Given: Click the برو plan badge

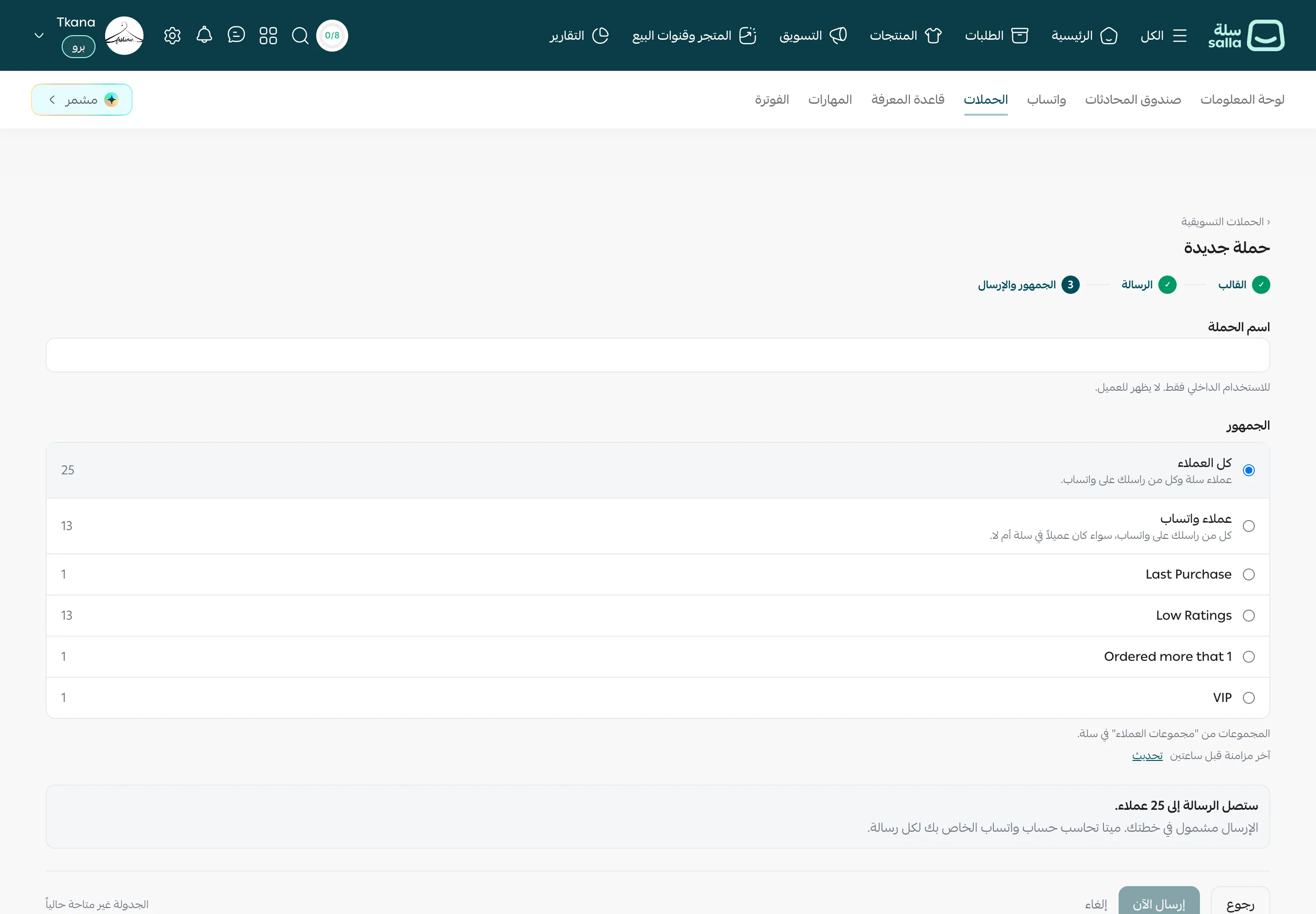Looking at the screenshot, I should pyautogui.click(x=79, y=47).
